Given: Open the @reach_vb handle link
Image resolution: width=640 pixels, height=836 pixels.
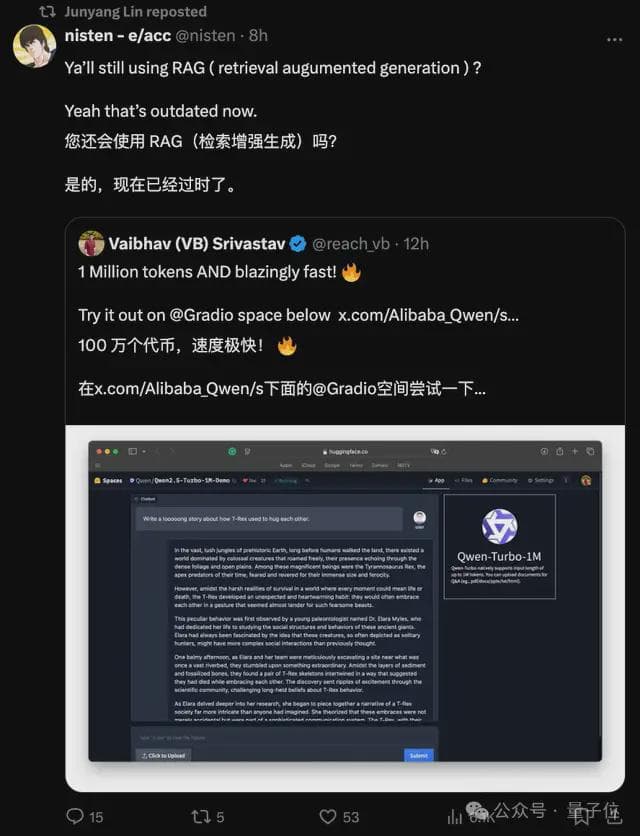Looking at the screenshot, I should pos(350,244).
